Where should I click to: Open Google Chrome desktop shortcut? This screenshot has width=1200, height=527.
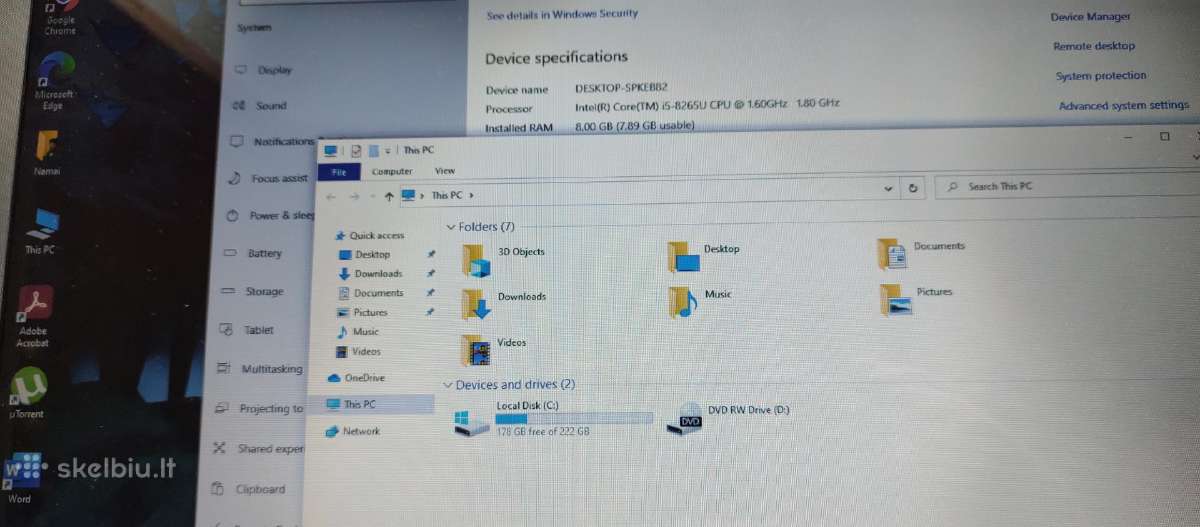pos(59,18)
